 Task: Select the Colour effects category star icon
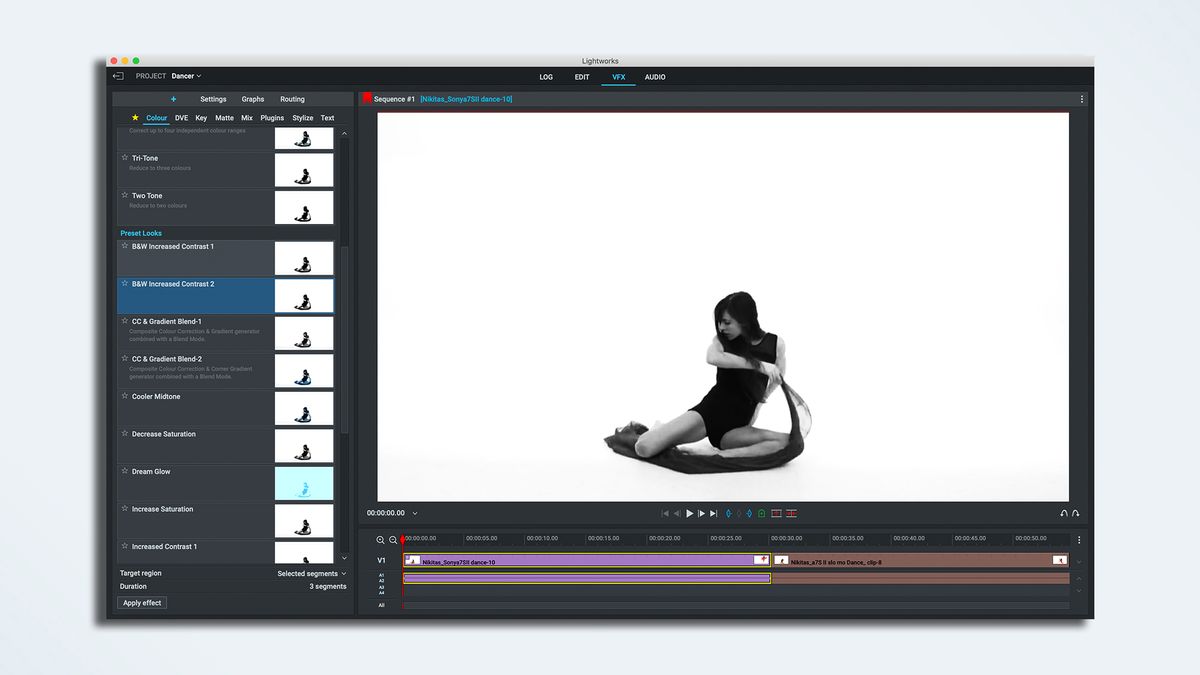click(135, 117)
